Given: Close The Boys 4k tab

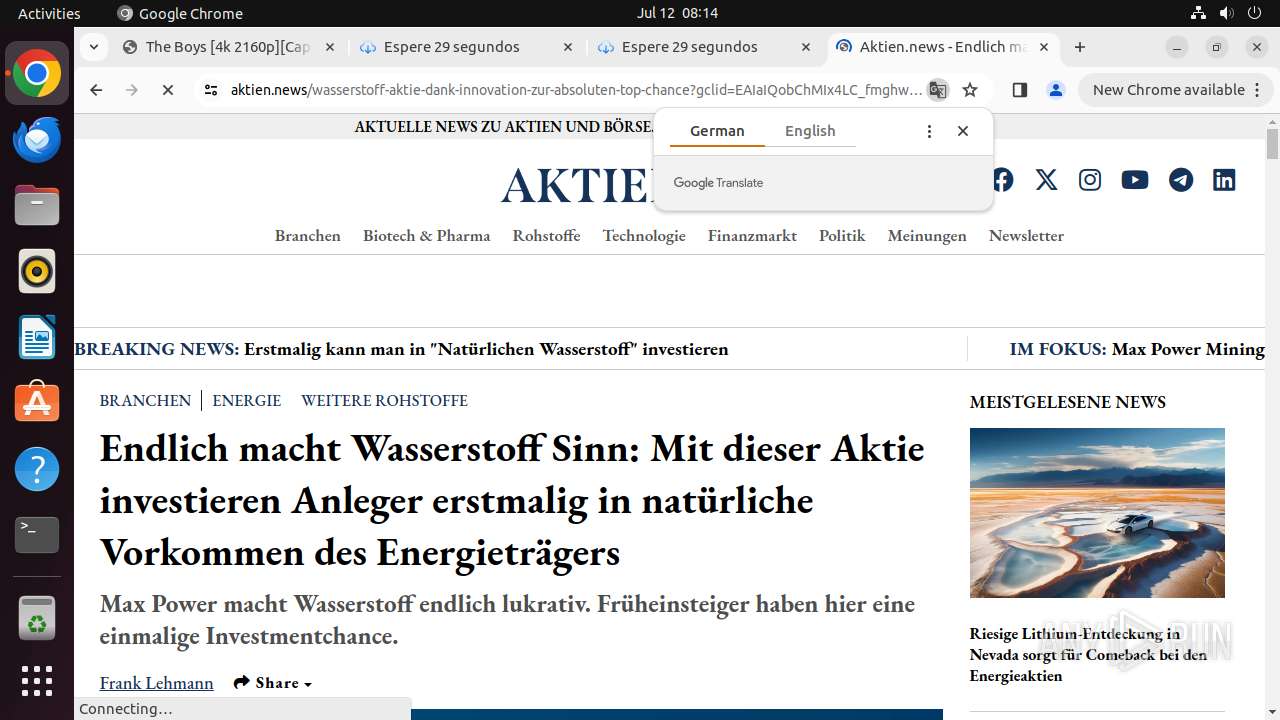Looking at the screenshot, I should pos(330,47).
